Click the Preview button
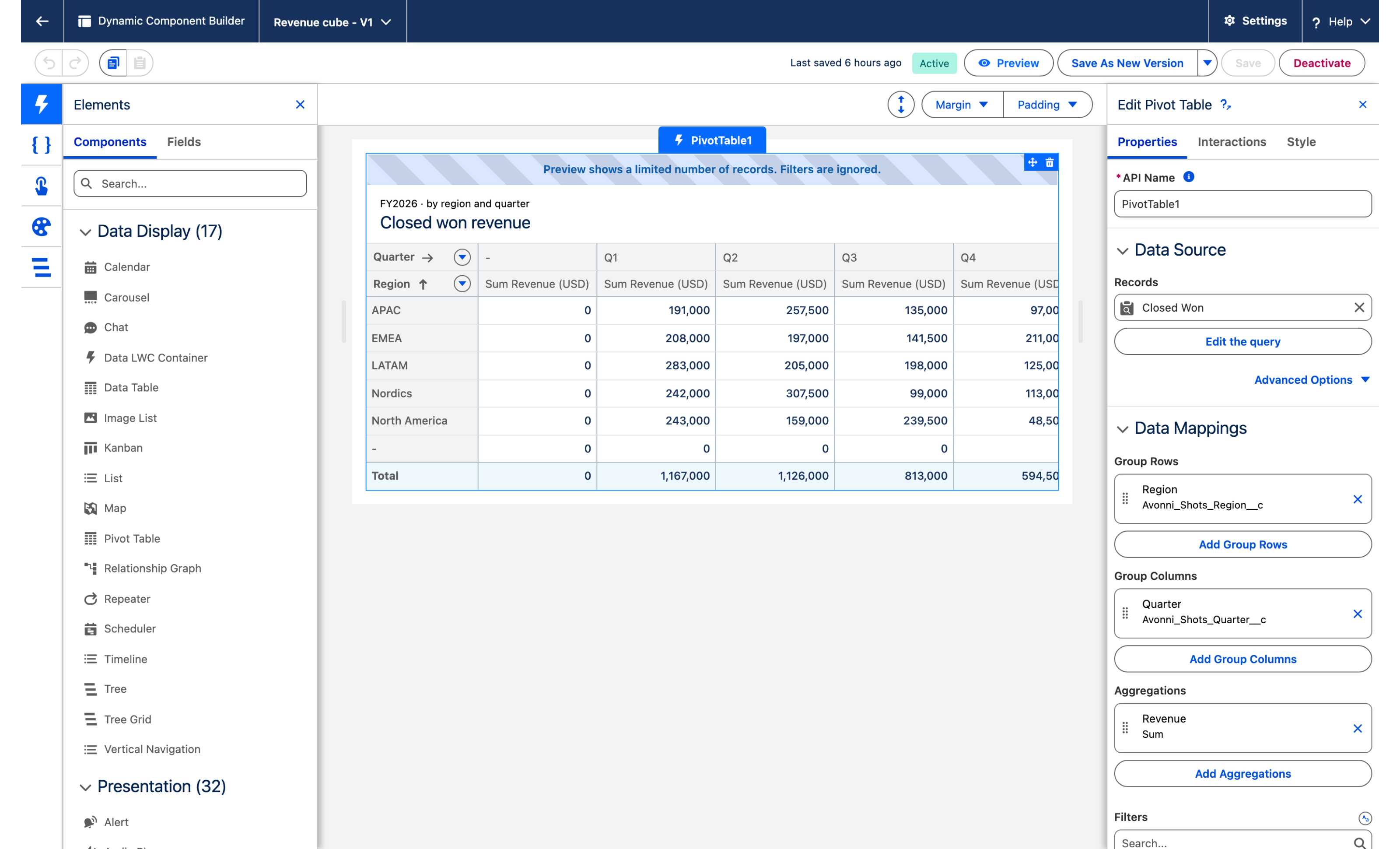Screen dimensions: 1400x849 (1008, 63)
